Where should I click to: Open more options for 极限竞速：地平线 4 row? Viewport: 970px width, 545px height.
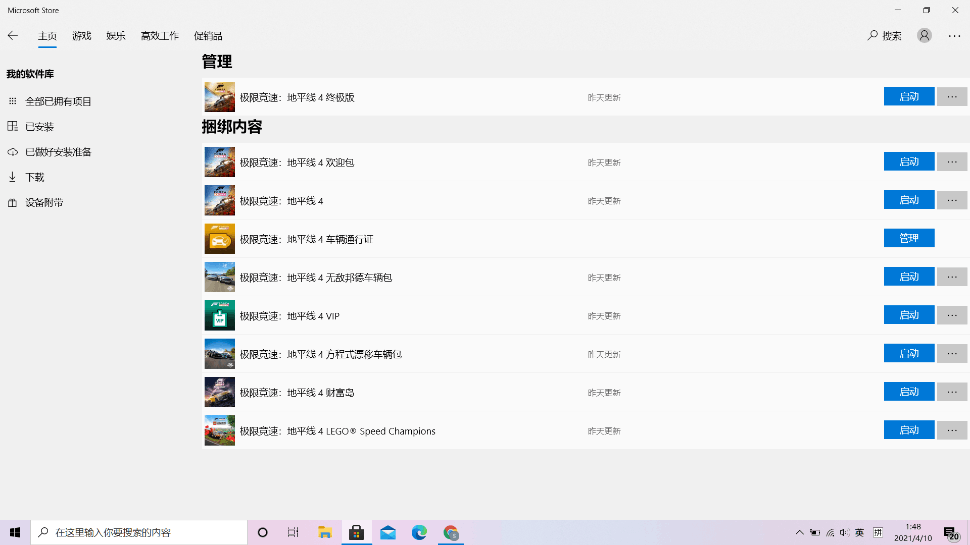[x=952, y=200]
